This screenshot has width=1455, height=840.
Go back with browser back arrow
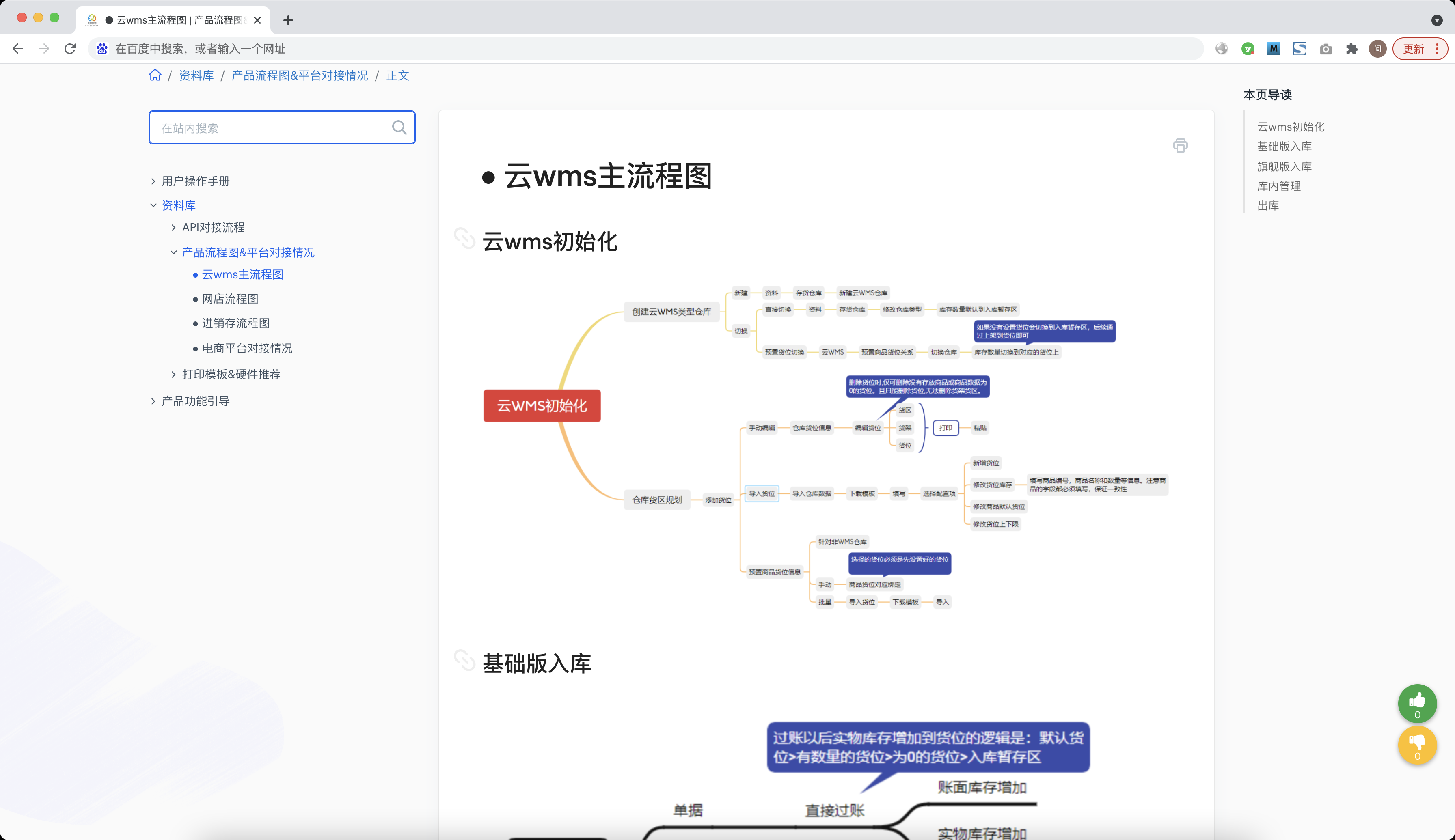[x=18, y=49]
